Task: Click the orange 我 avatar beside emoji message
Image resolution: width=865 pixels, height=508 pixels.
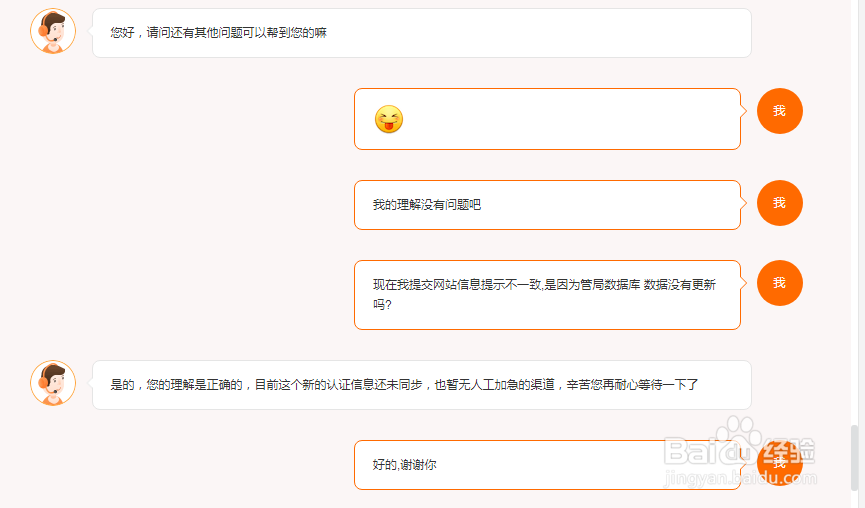Action: tap(779, 111)
